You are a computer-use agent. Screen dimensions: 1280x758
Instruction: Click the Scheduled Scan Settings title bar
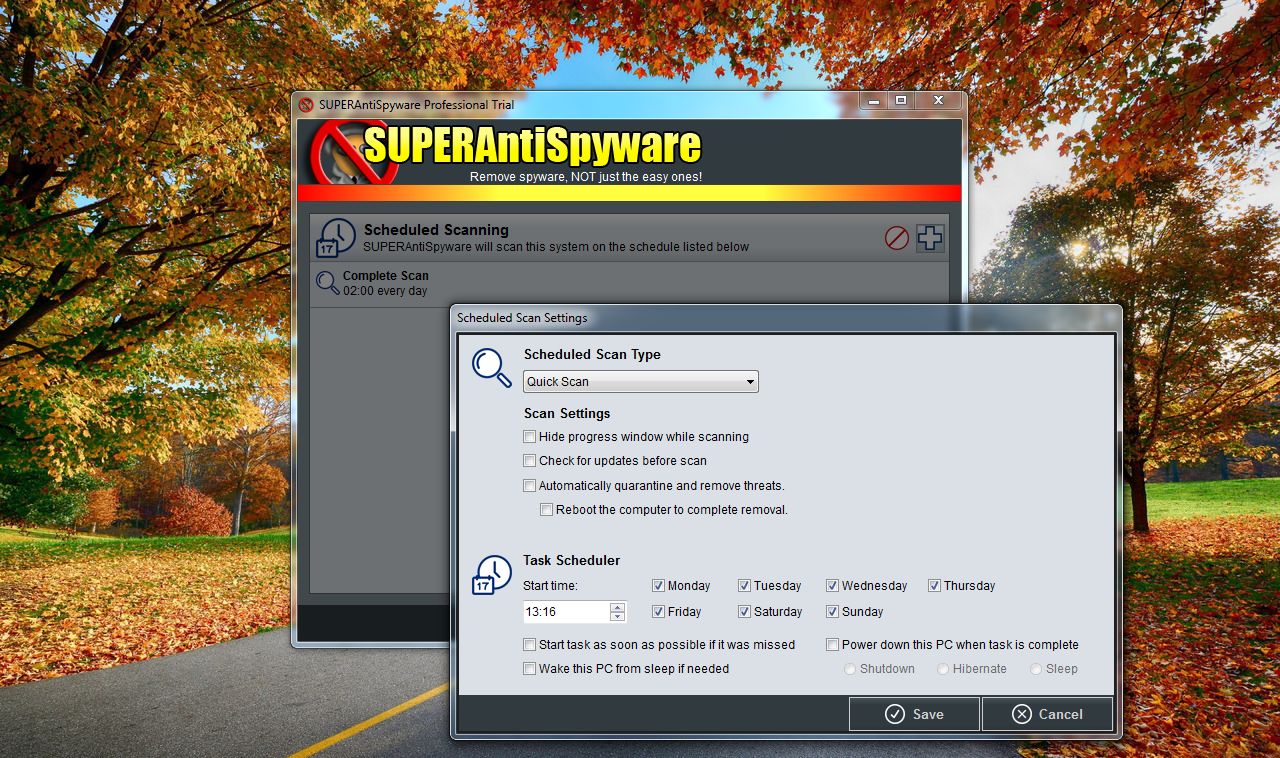[786, 318]
